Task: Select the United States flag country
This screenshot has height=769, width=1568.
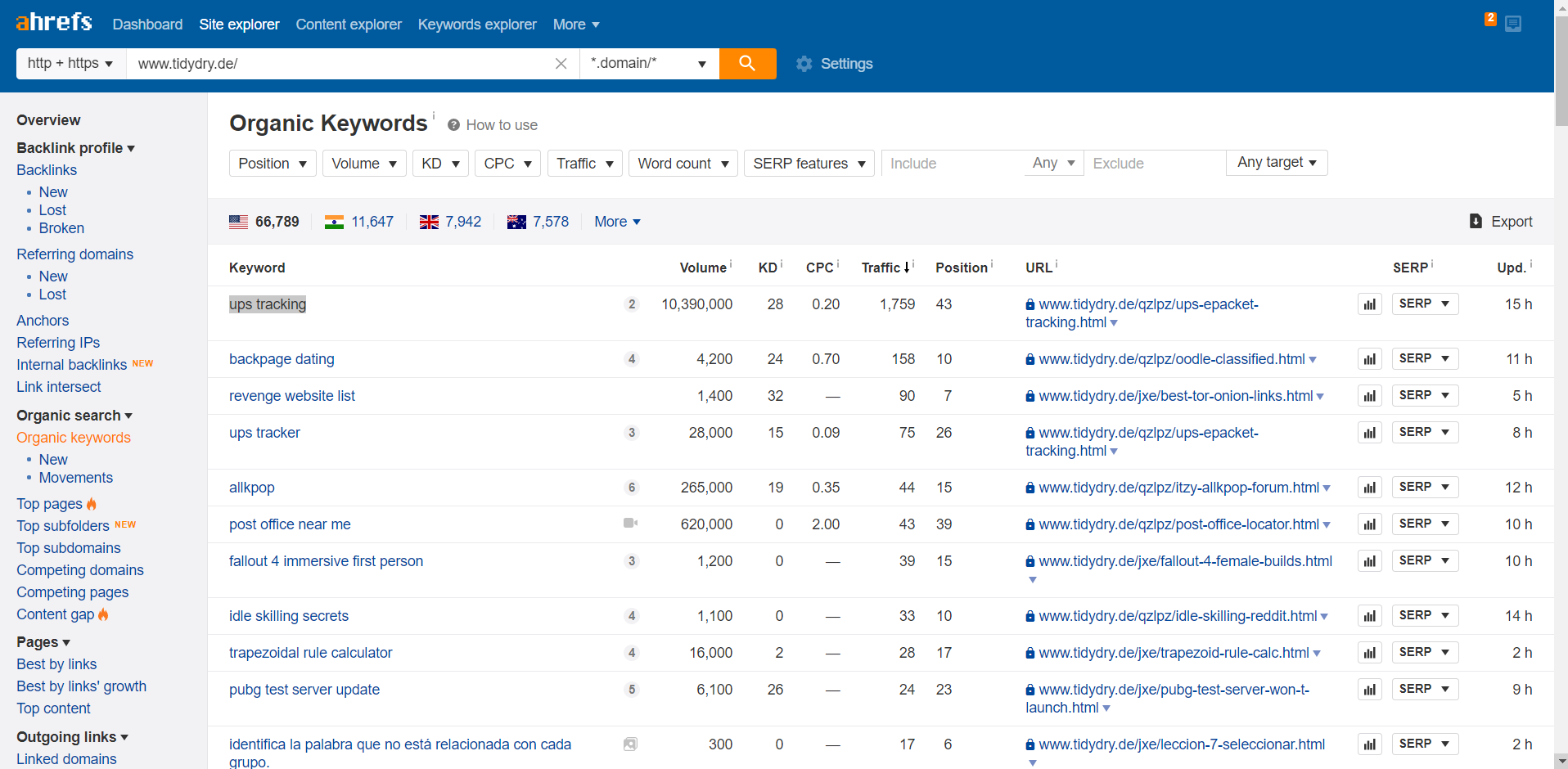Action: point(238,222)
